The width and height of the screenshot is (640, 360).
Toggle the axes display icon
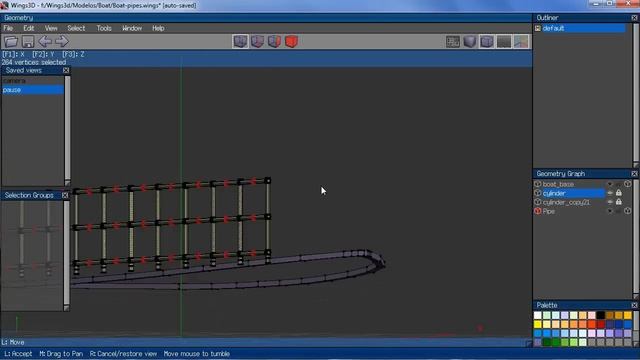(x=521, y=41)
